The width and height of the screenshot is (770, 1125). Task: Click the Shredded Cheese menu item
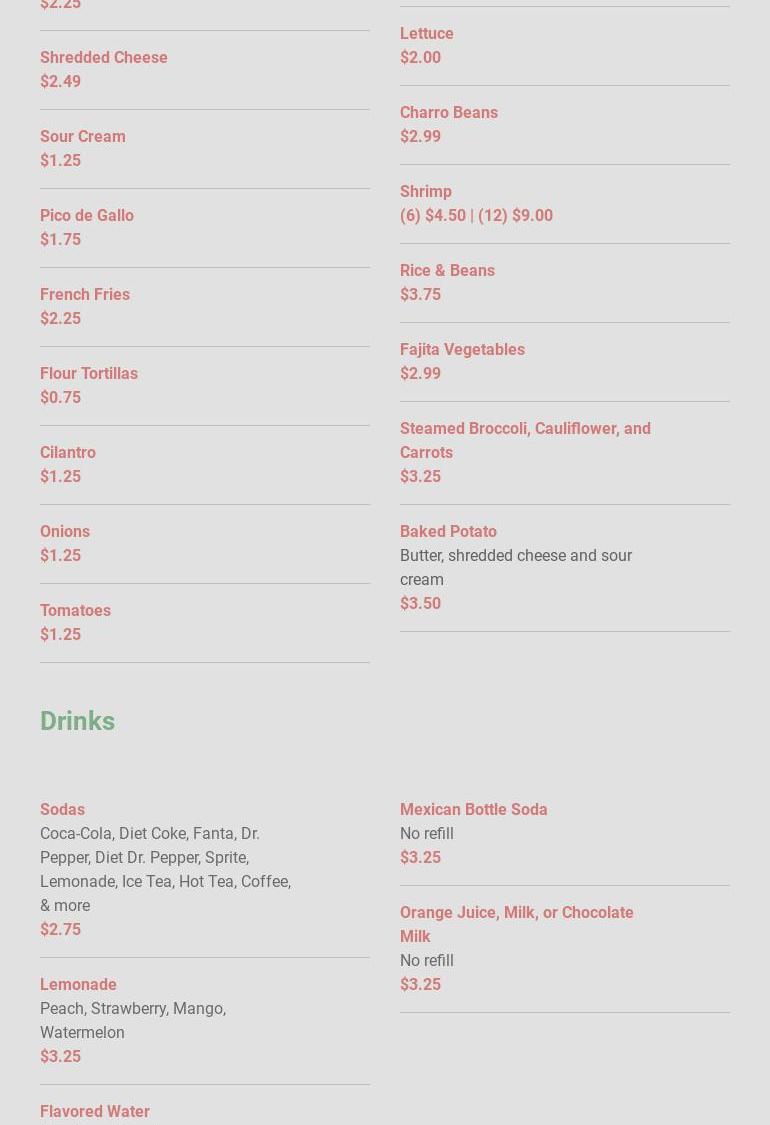pyautogui.click(x=104, y=58)
